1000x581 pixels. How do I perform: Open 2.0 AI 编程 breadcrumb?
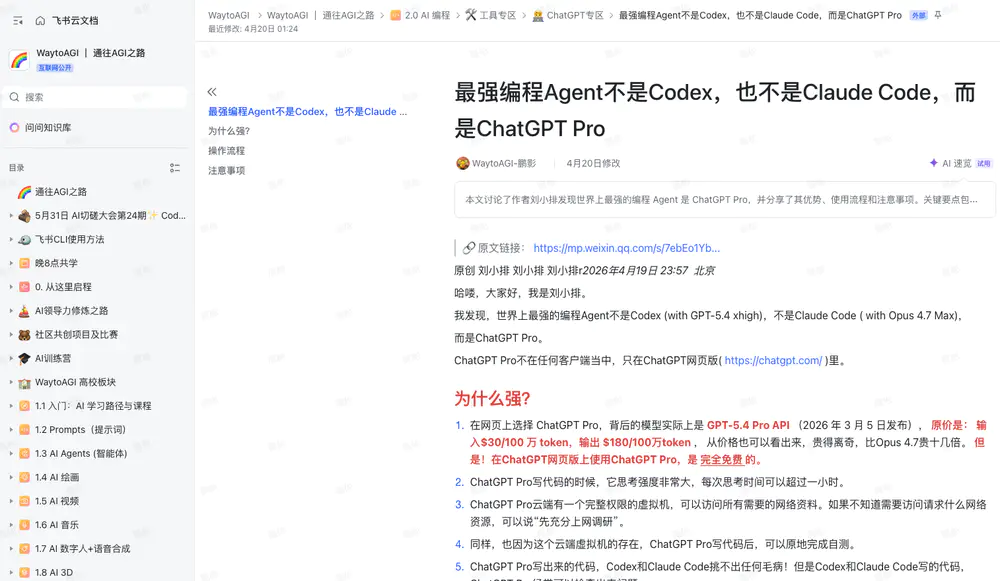click(x=427, y=15)
